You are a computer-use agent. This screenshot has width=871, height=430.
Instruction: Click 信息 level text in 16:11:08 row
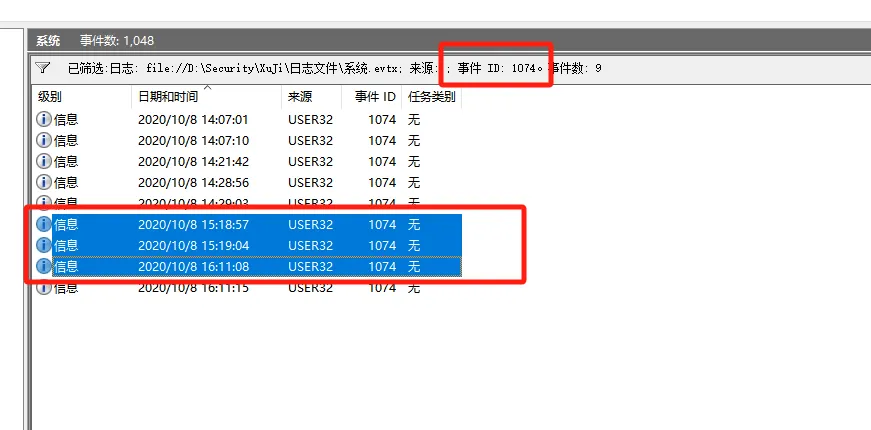point(66,267)
